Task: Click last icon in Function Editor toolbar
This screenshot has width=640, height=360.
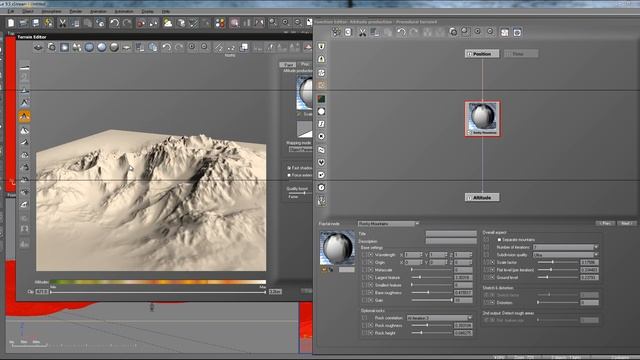Action: 517,33
